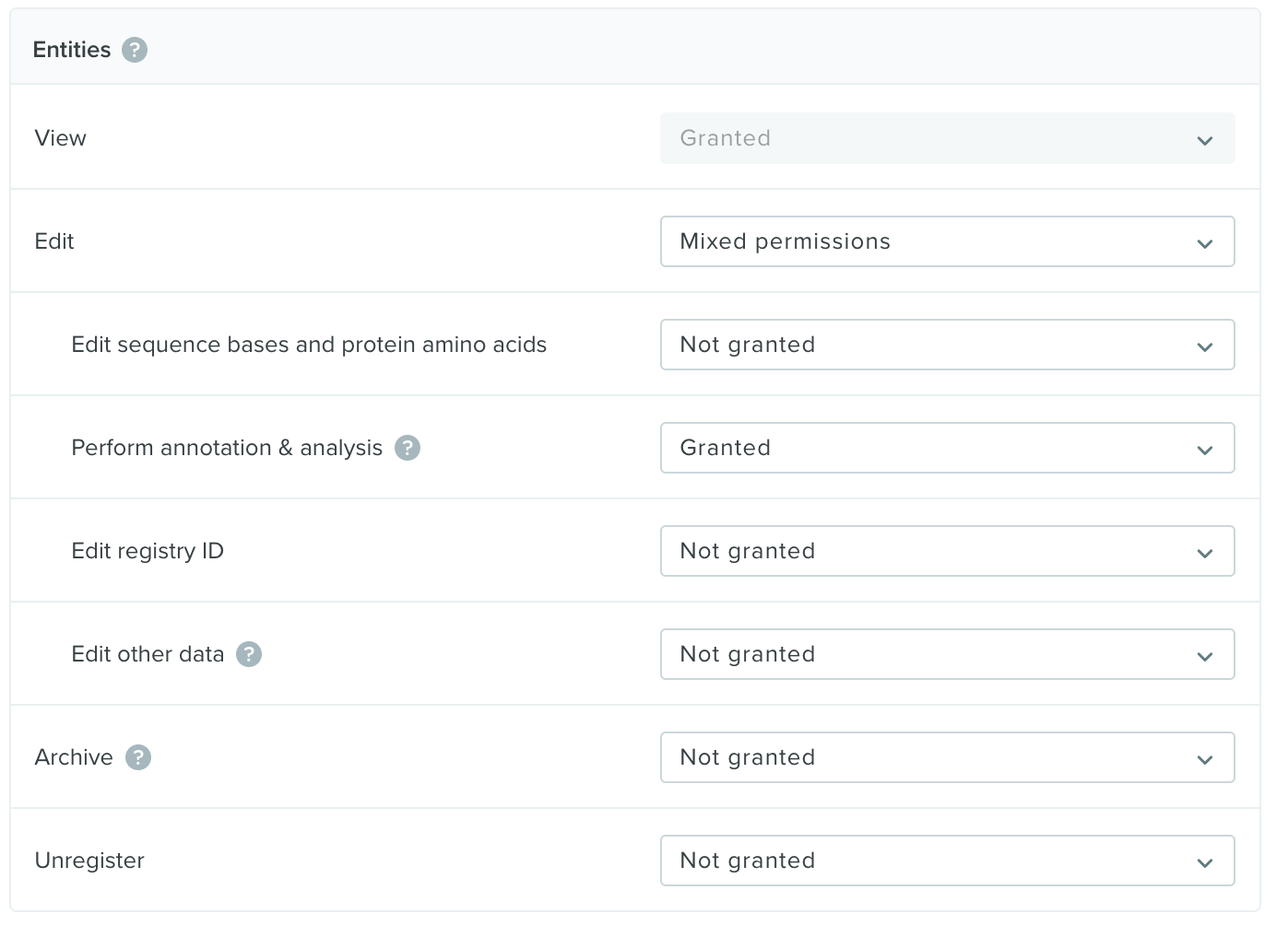Click the help icon next to Entities
The width and height of the screenshot is (1276, 925).
point(135,50)
